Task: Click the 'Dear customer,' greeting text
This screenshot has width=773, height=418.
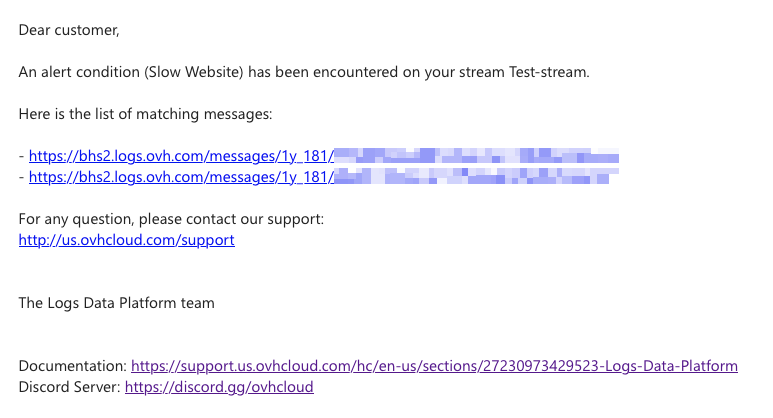Action: (69, 30)
